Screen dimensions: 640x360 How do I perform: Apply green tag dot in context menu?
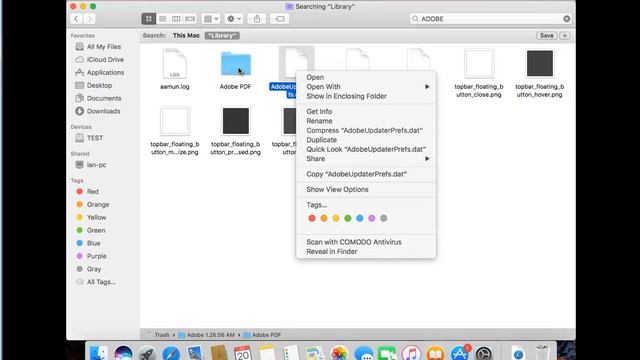coord(348,218)
